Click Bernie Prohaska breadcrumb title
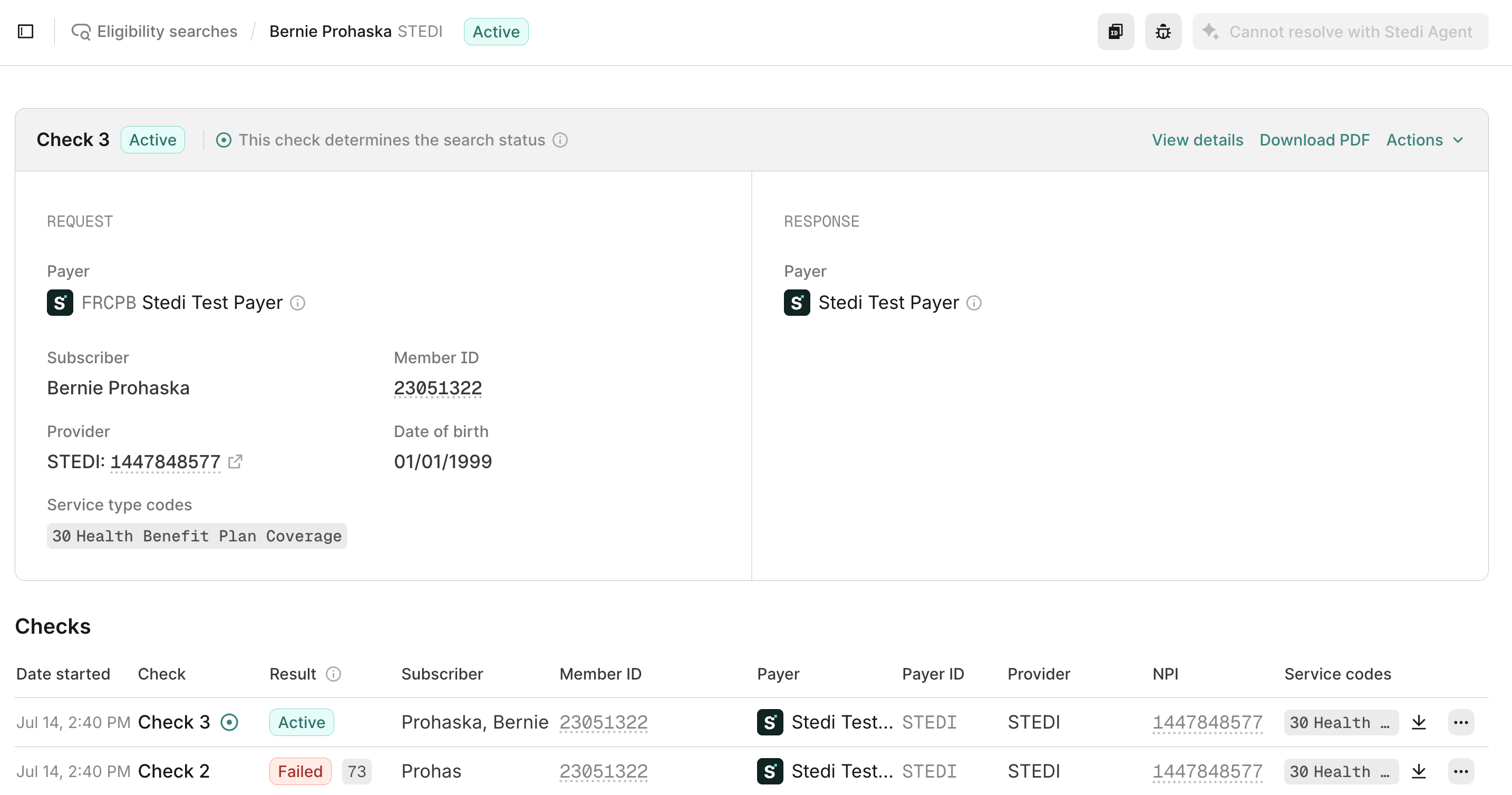The width and height of the screenshot is (1512, 795). coord(331,31)
